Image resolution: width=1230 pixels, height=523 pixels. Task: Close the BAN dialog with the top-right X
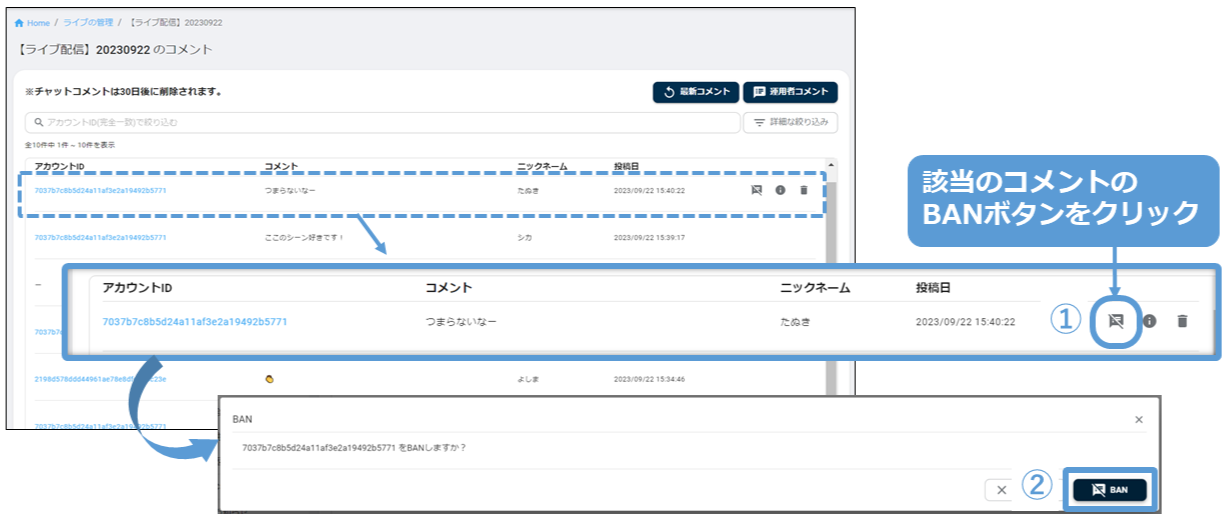(x=1138, y=420)
